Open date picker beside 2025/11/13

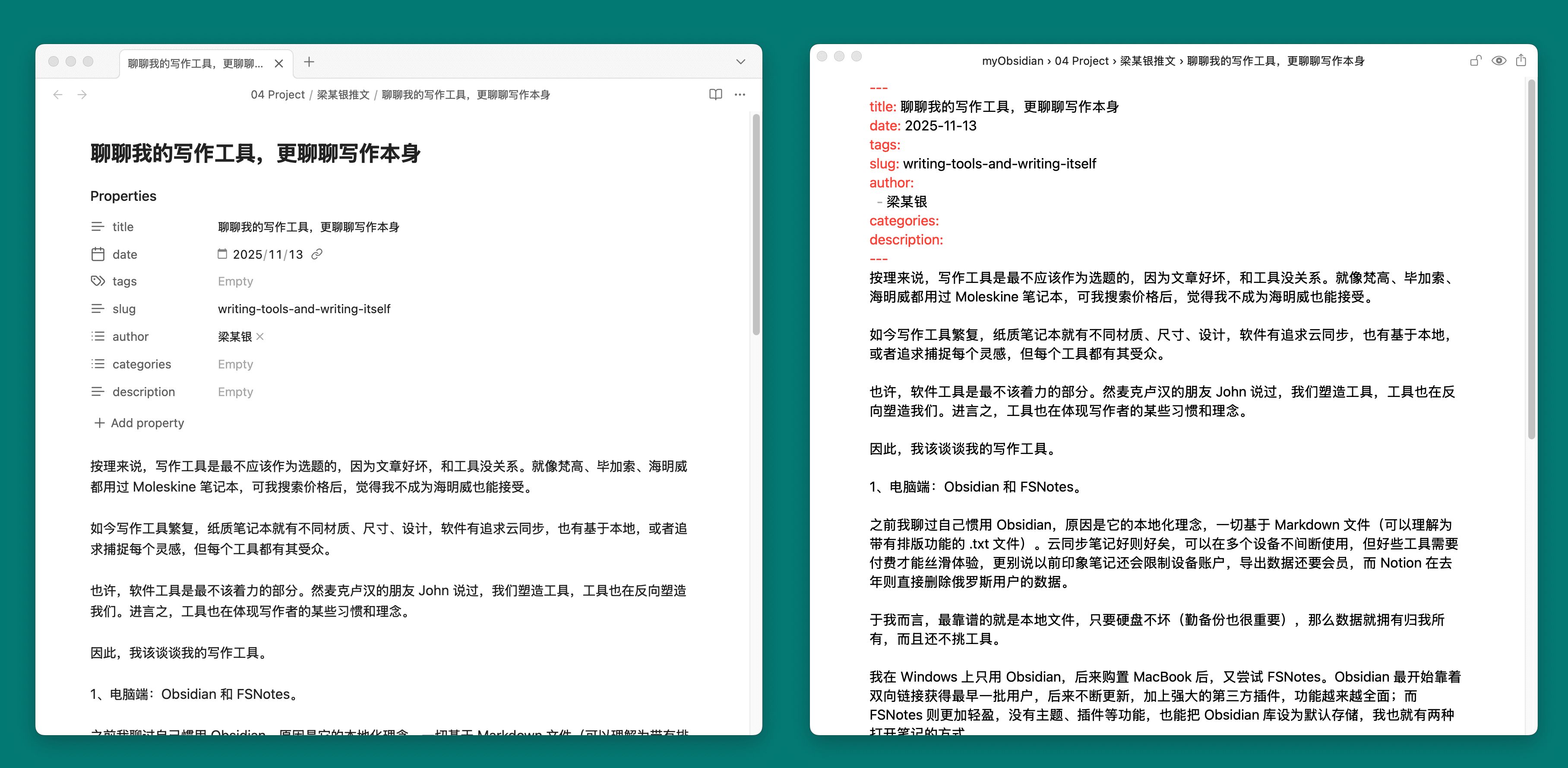click(222, 254)
